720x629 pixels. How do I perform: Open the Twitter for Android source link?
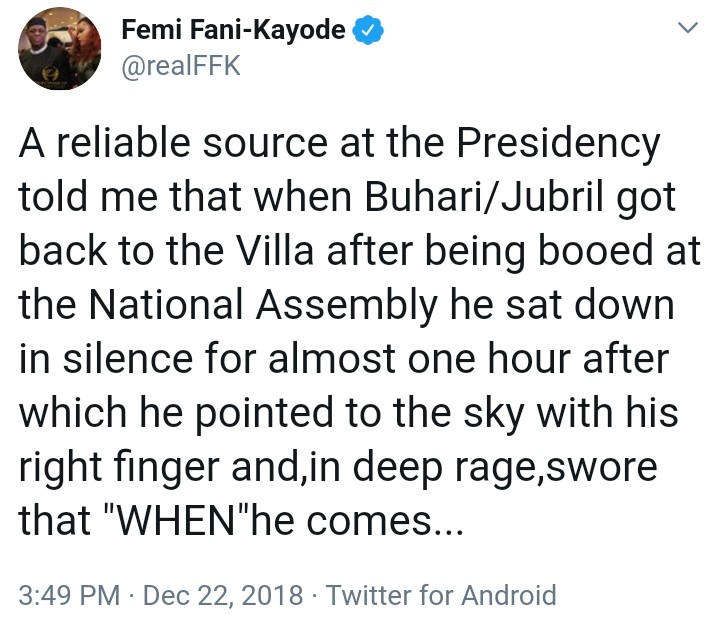click(x=441, y=596)
